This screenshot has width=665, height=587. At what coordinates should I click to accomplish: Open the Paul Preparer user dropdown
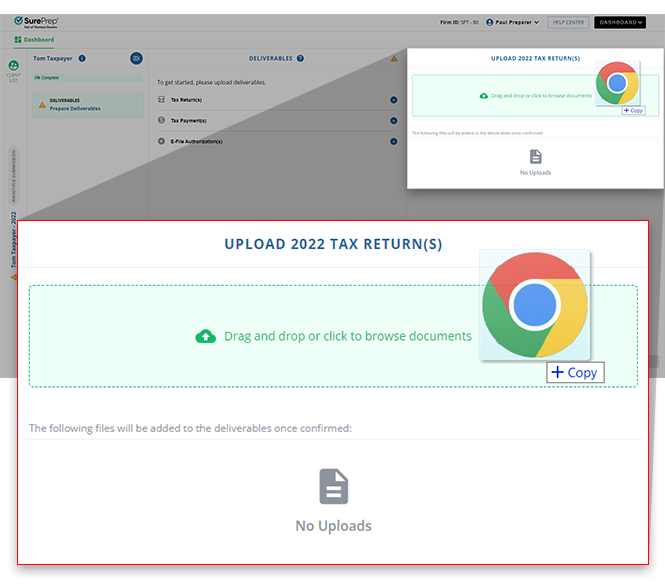513,22
